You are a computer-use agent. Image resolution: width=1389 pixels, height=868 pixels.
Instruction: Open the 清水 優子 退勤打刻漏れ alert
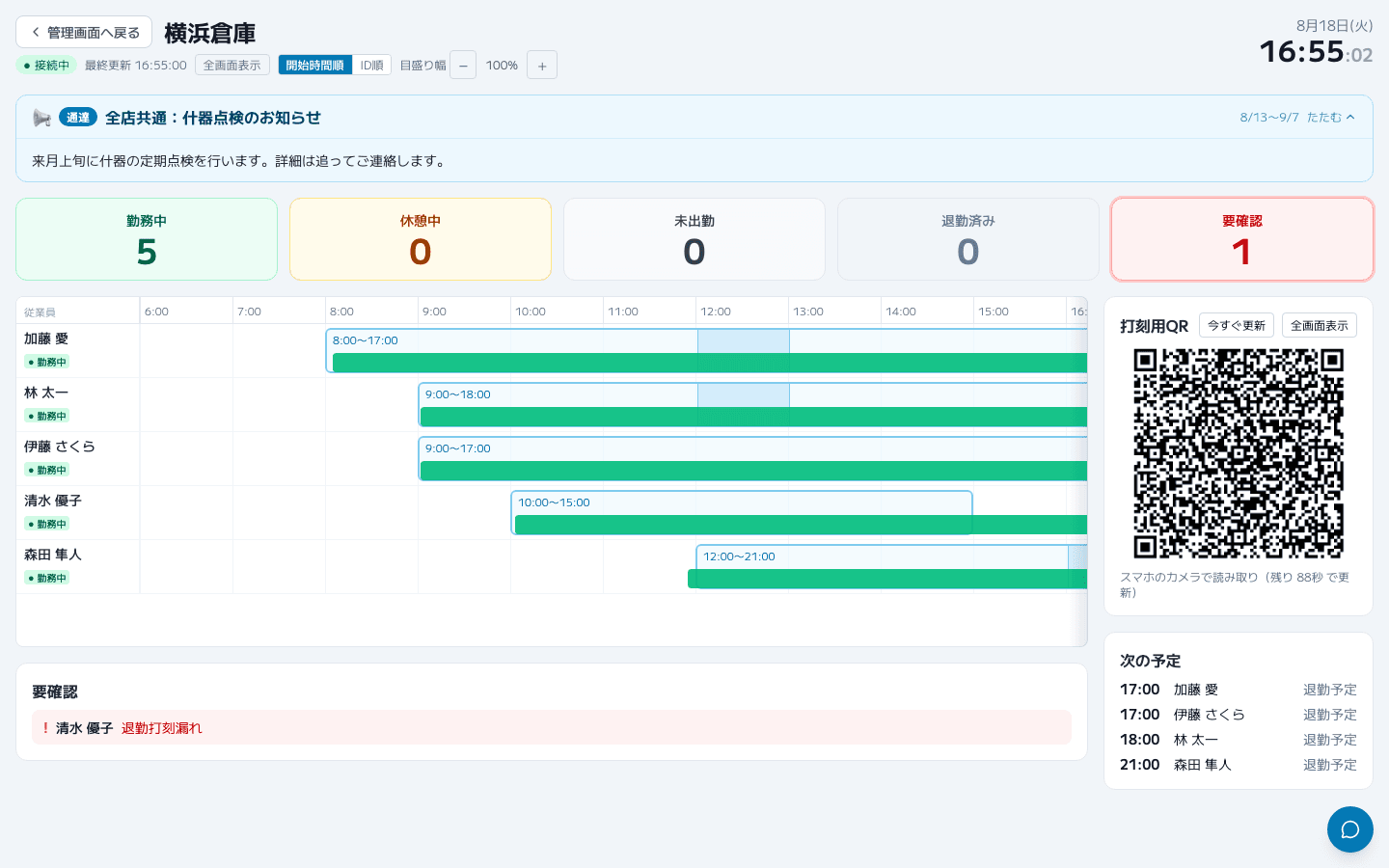click(x=552, y=727)
